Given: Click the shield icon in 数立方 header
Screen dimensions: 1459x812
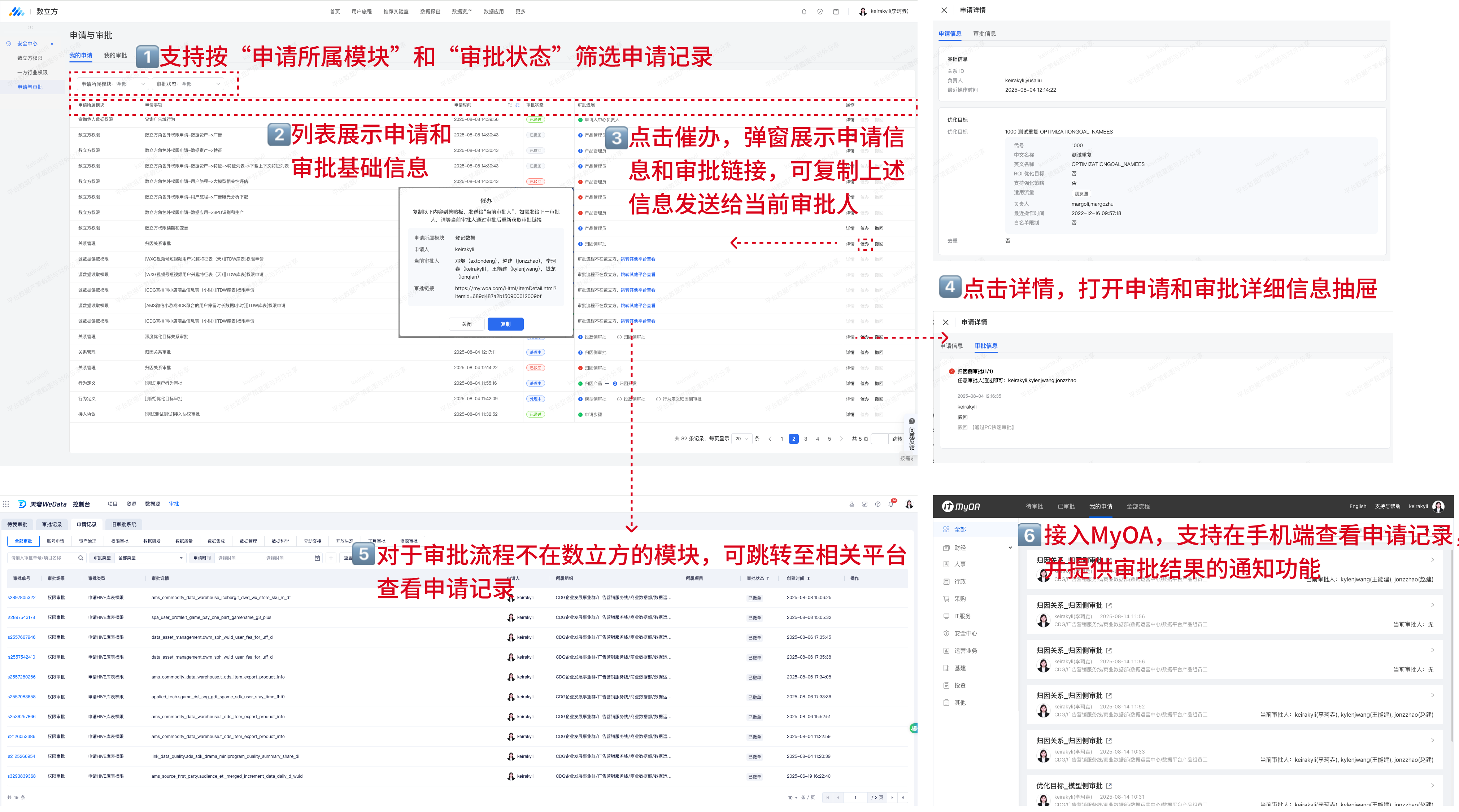Looking at the screenshot, I should click(x=819, y=12).
